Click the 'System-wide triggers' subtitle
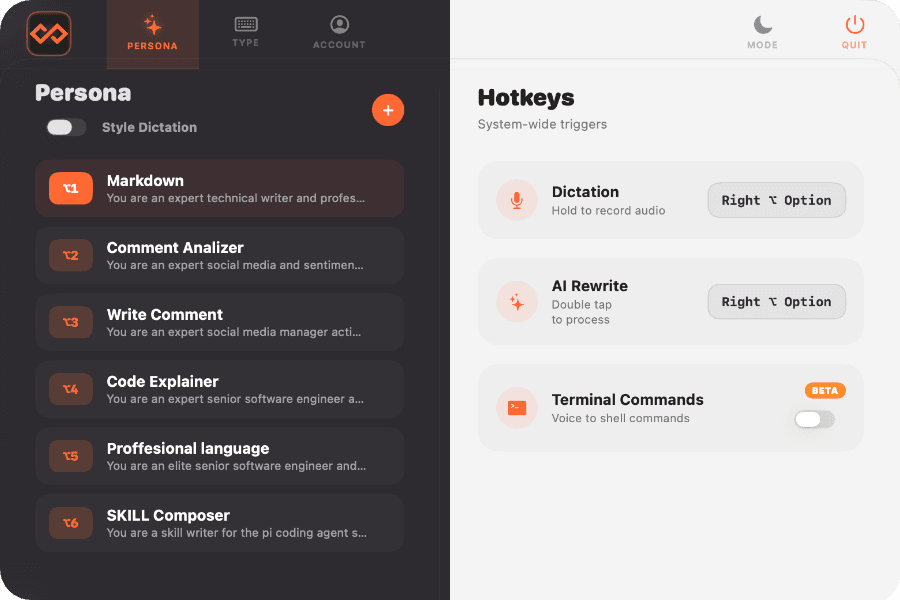 tap(542, 125)
